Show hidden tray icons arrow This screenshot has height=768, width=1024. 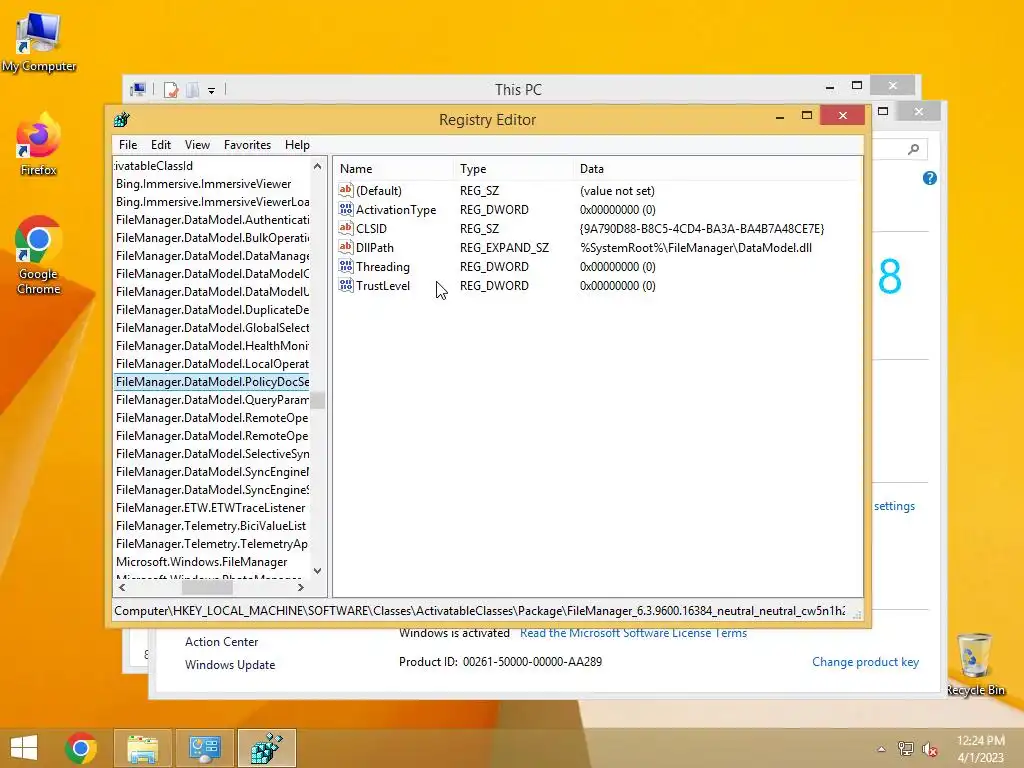tap(881, 749)
